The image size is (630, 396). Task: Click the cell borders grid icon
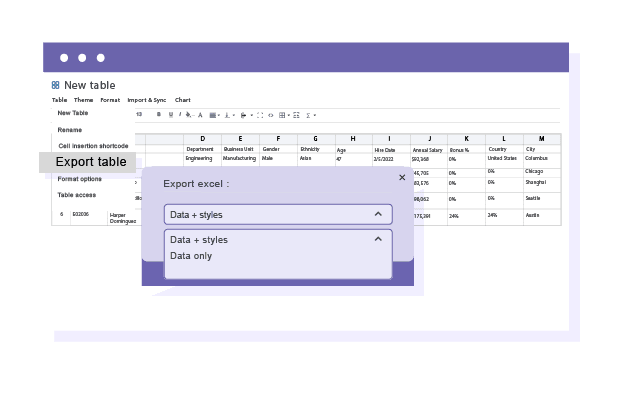point(282,115)
